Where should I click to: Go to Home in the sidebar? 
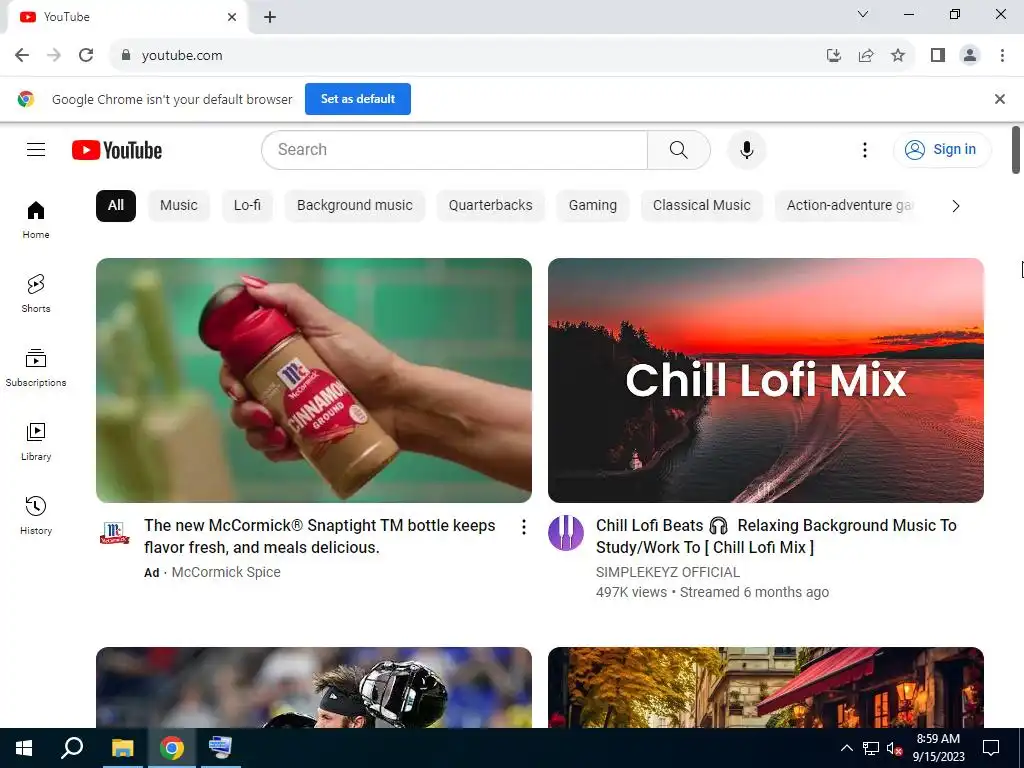click(36, 220)
